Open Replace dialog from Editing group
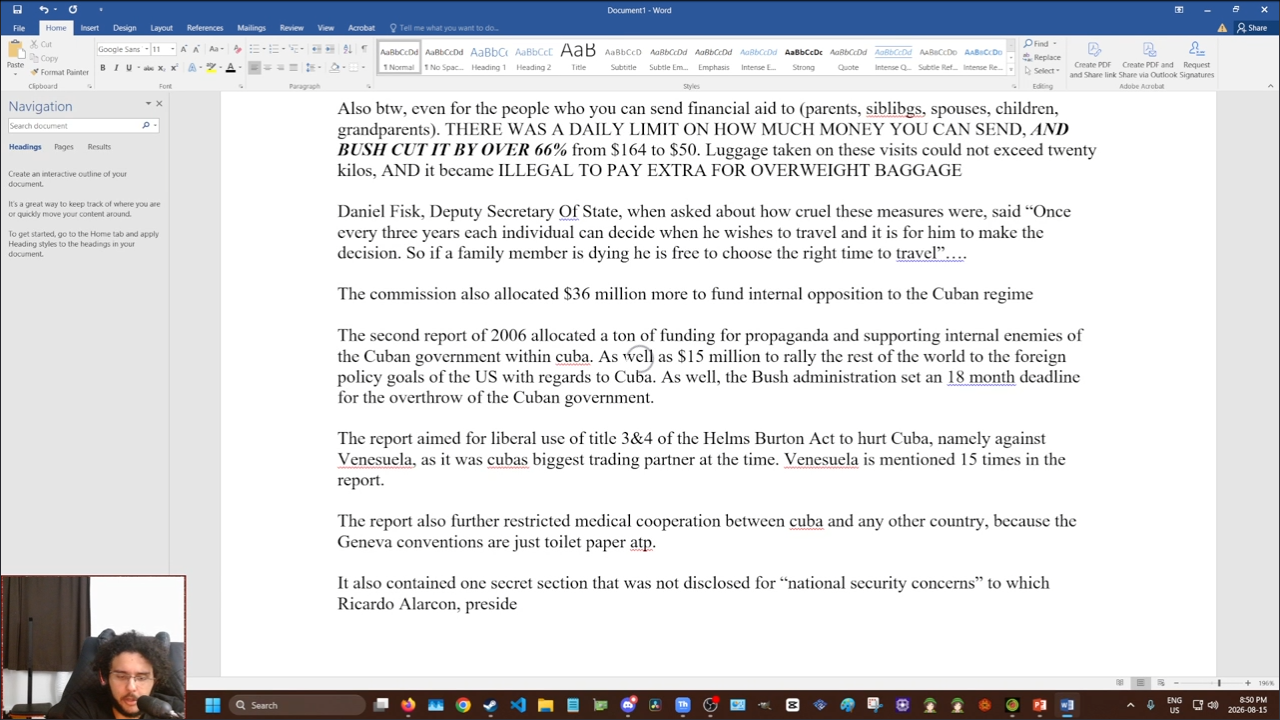This screenshot has width=1280, height=720. coord(1043,58)
